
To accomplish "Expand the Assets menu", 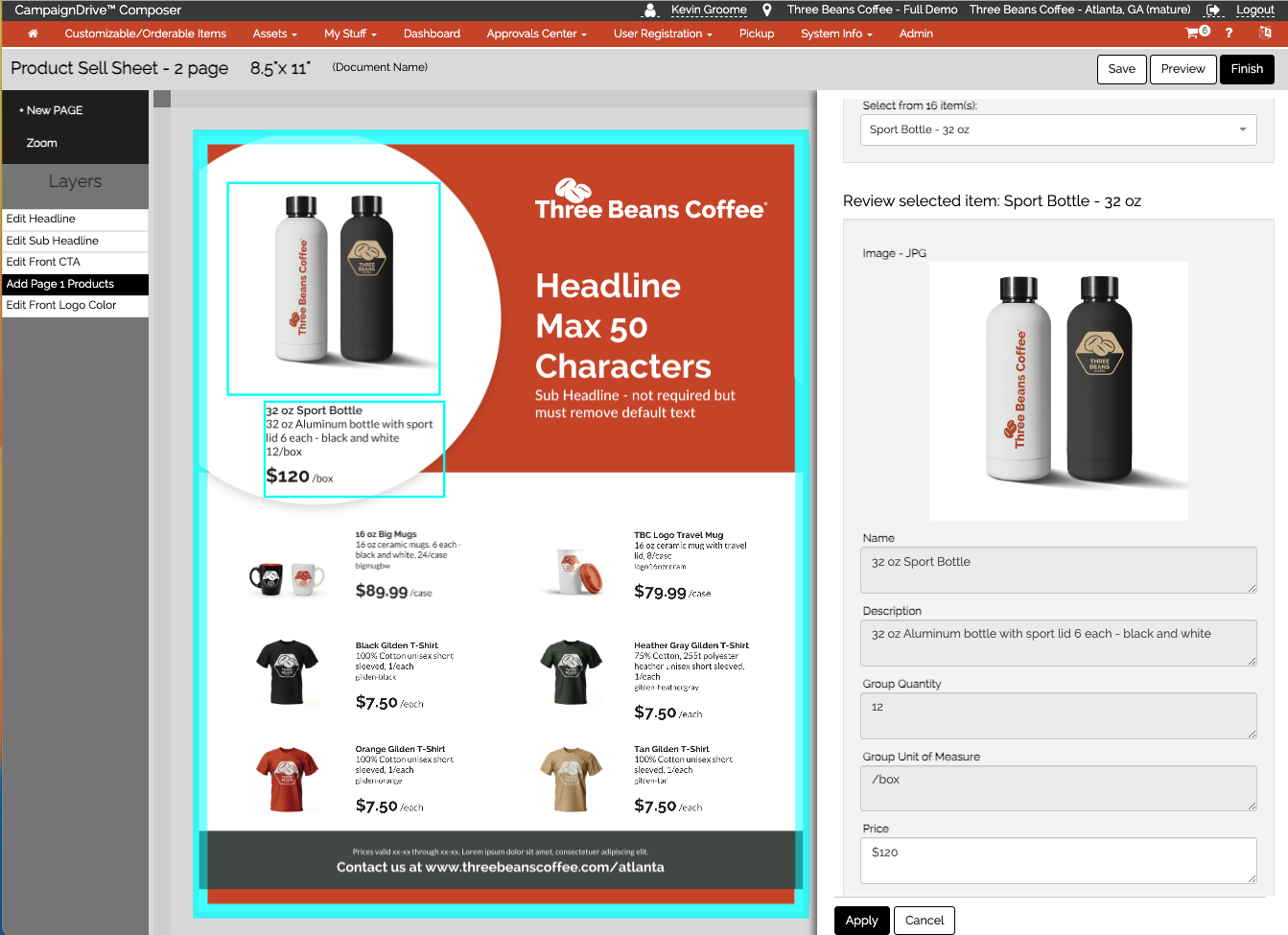I will [x=274, y=34].
